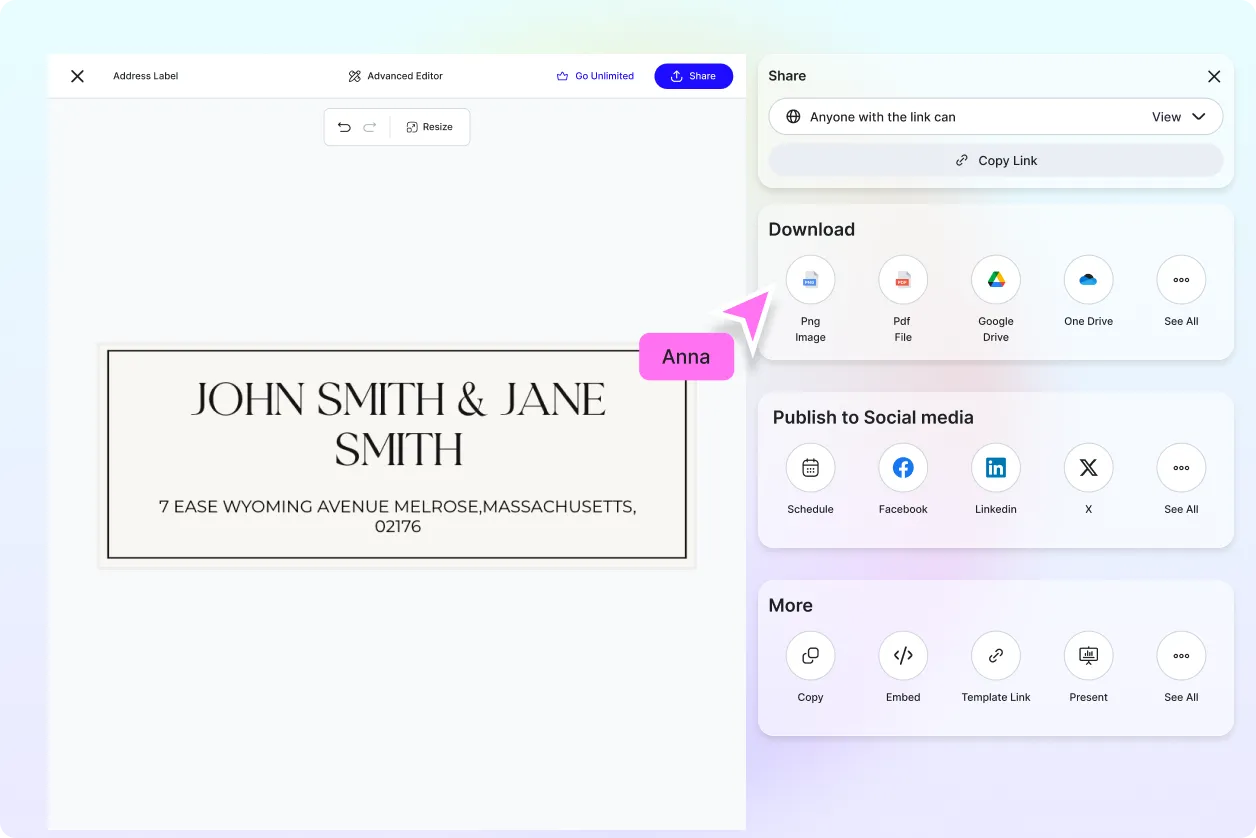Save the design to Google Drive
The height and width of the screenshot is (838, 1256).
pos(995,280)
